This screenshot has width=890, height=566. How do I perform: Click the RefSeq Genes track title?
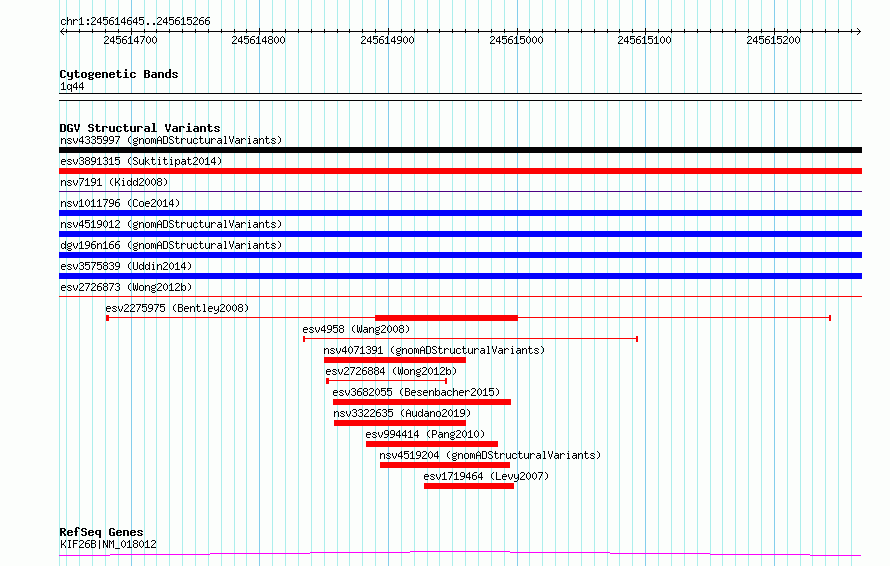pyautogui.click(x=101, y=533)
